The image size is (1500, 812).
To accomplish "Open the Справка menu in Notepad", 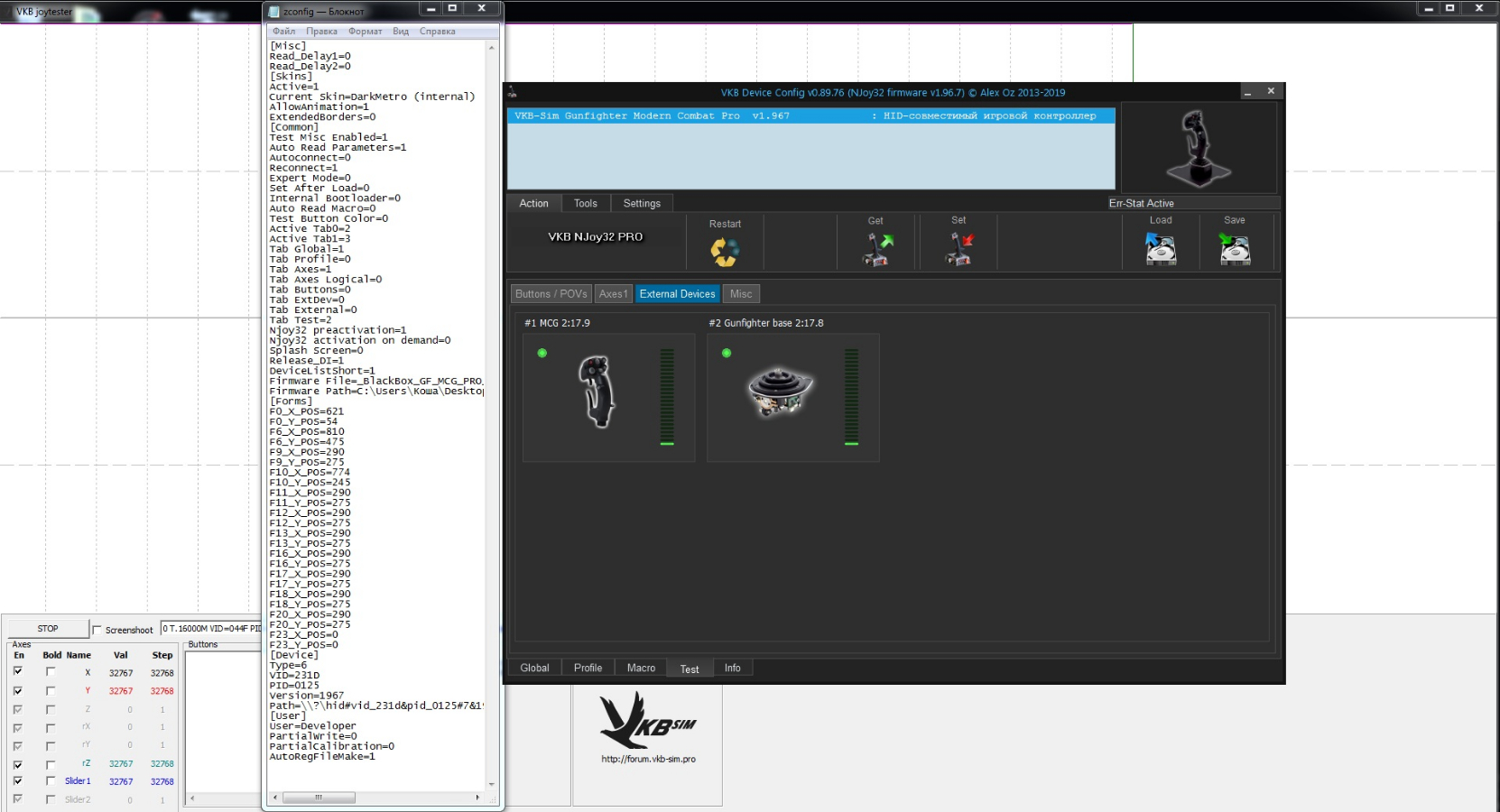I will click(438, 32).
